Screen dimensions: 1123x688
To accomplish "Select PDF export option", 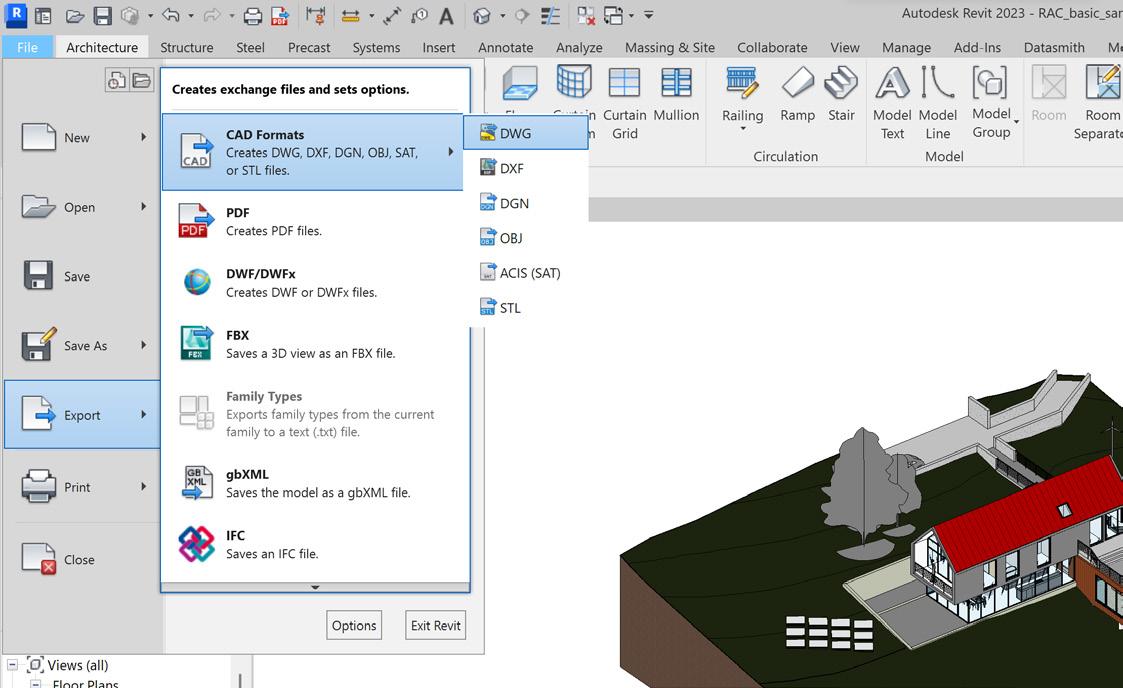I will click(315, 221).
